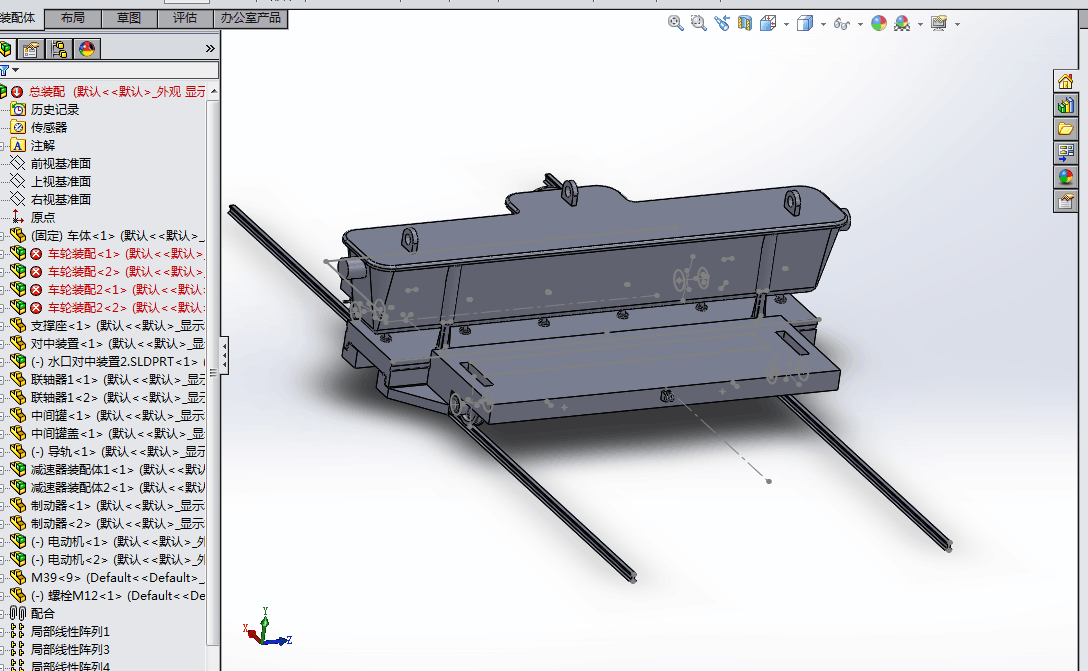Screen dimensions: 1088x671
Task: Select 支撑座<1> component
Action: click(x=117, y=326)
